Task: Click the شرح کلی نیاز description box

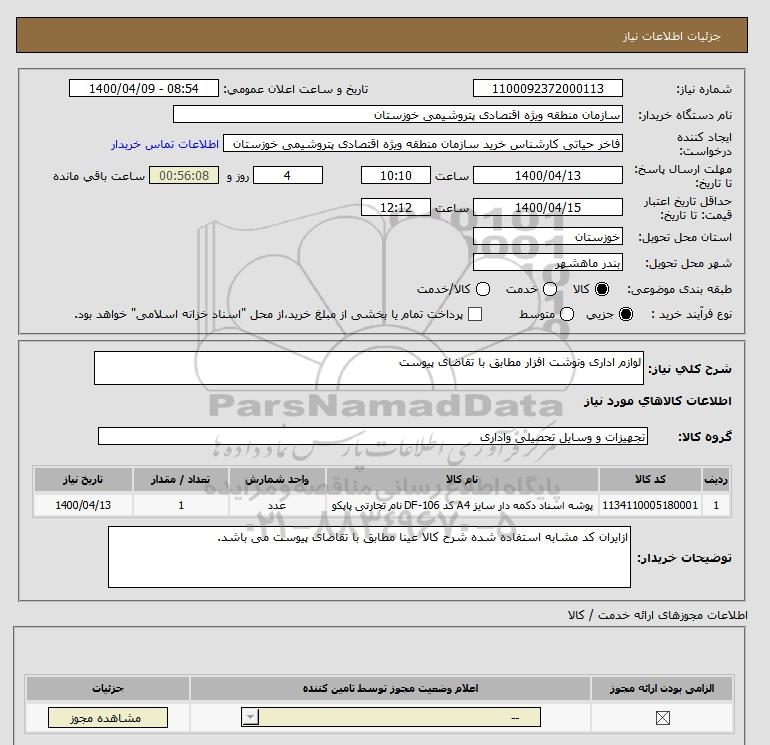Action: tap(369, 368)
